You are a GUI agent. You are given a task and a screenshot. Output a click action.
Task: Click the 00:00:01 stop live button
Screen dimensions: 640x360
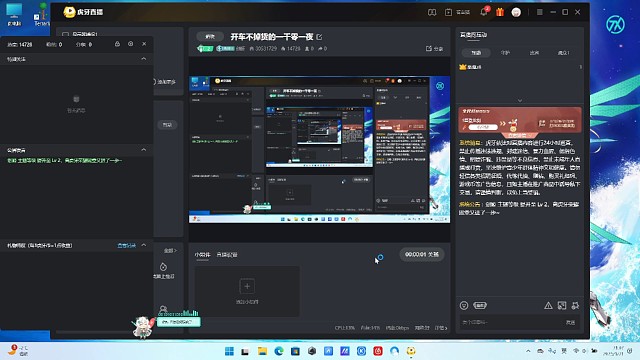click(422, 254)
